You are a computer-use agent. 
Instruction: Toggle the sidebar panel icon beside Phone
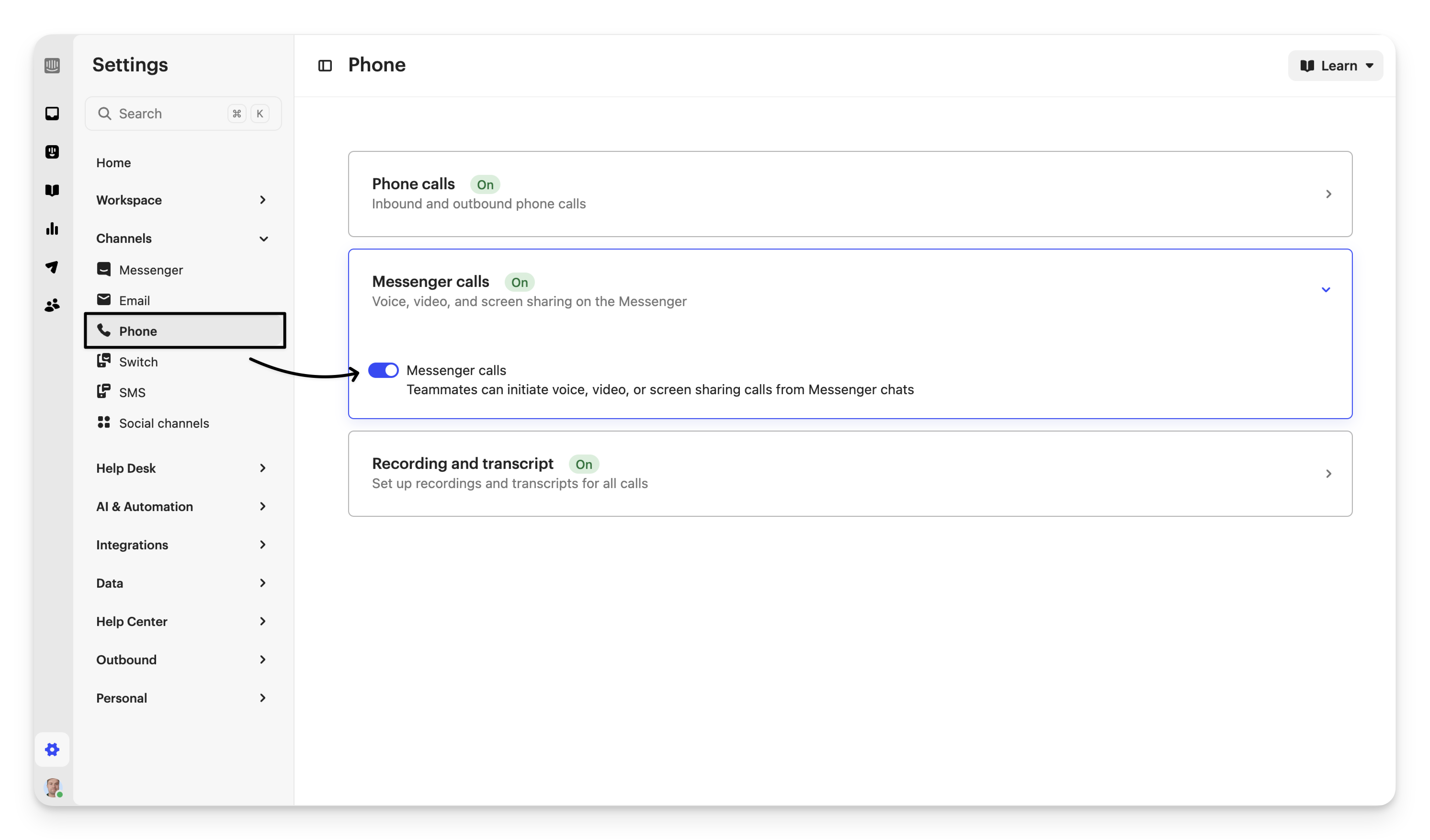point(325,66)
